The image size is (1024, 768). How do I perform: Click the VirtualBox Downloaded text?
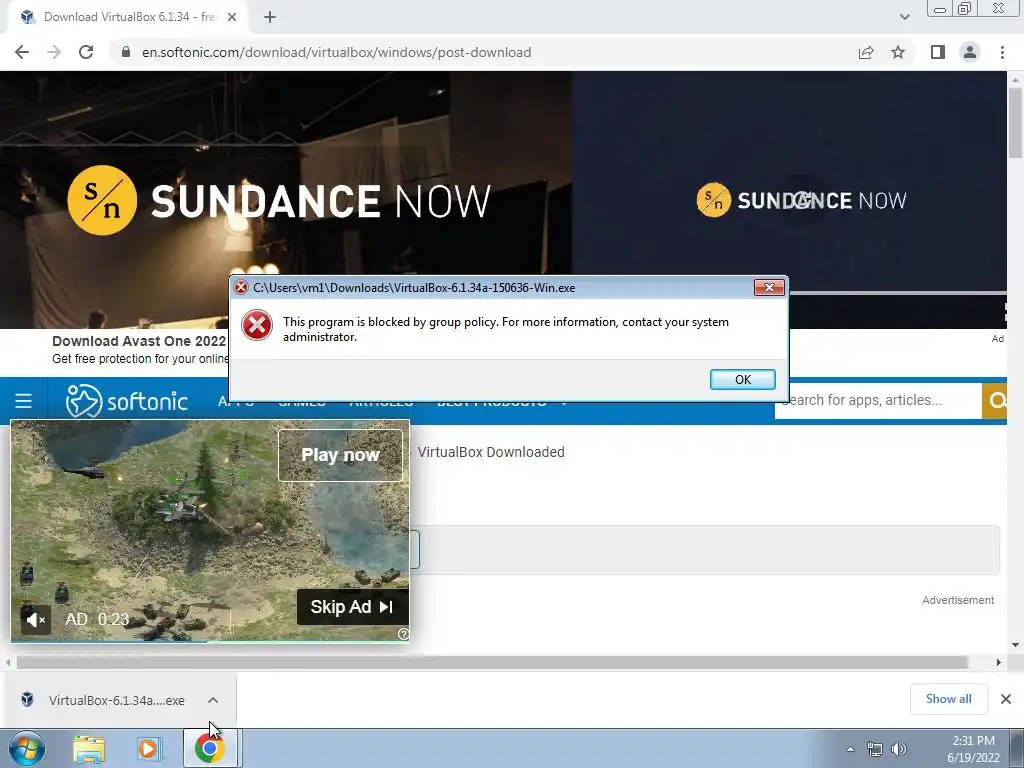click(491, 452)
